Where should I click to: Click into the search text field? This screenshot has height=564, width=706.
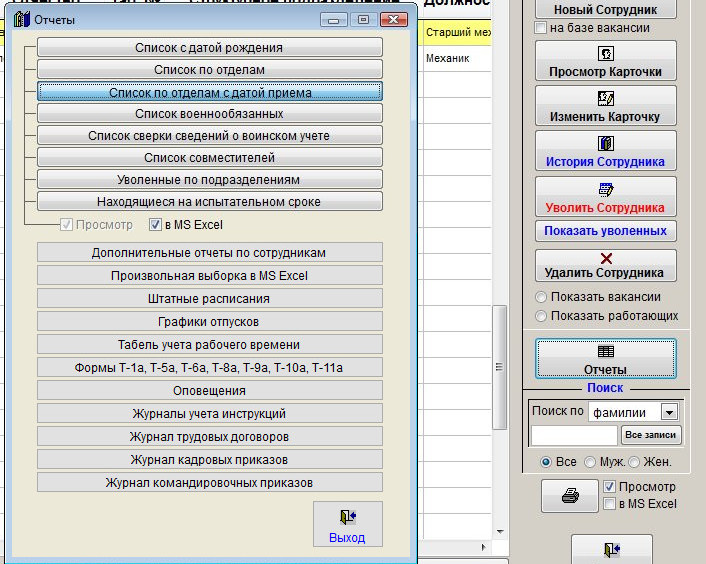click(x=574, y=435)
